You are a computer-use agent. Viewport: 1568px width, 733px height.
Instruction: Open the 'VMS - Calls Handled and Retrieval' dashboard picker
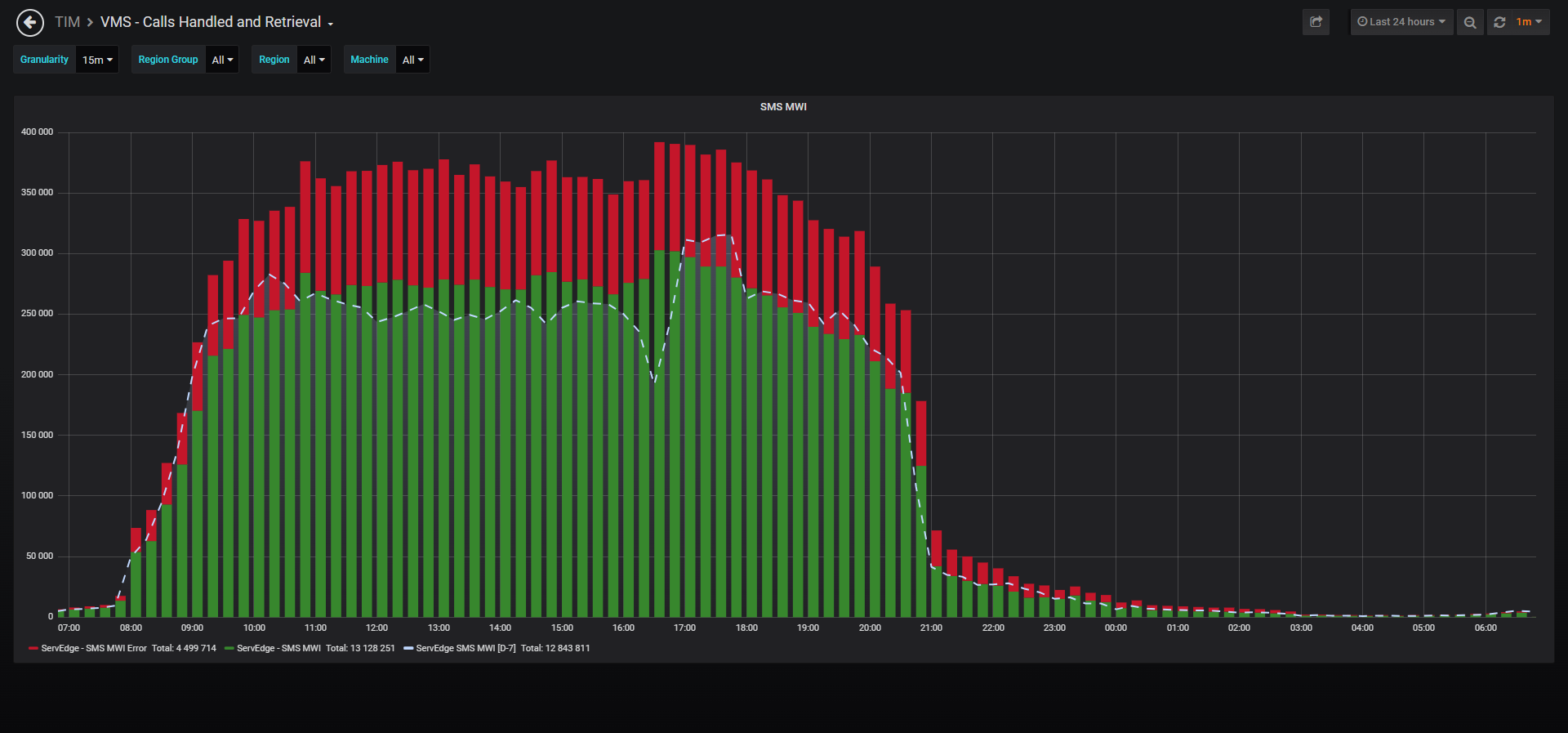click(x=216, y=22)
